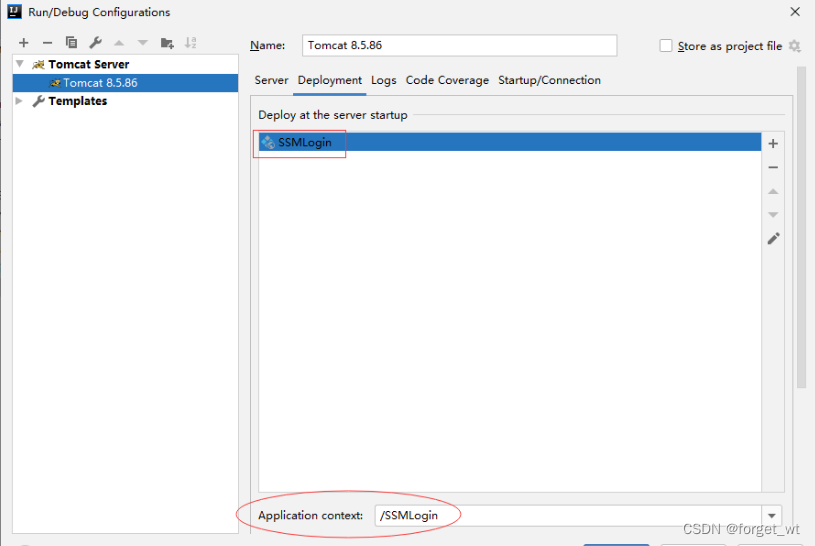Add a new deployment artifact
This screenshot has height=546, width=815.
[x=773, y=144]
